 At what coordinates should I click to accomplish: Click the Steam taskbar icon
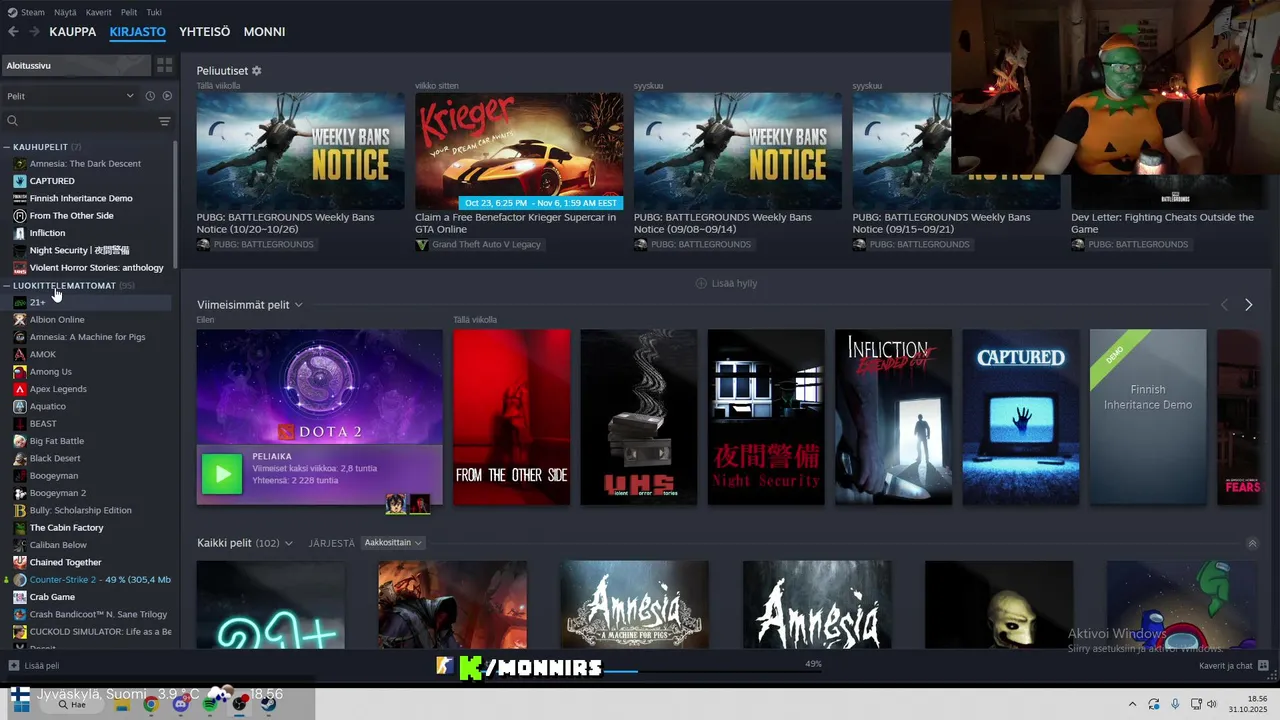[269, 704]
